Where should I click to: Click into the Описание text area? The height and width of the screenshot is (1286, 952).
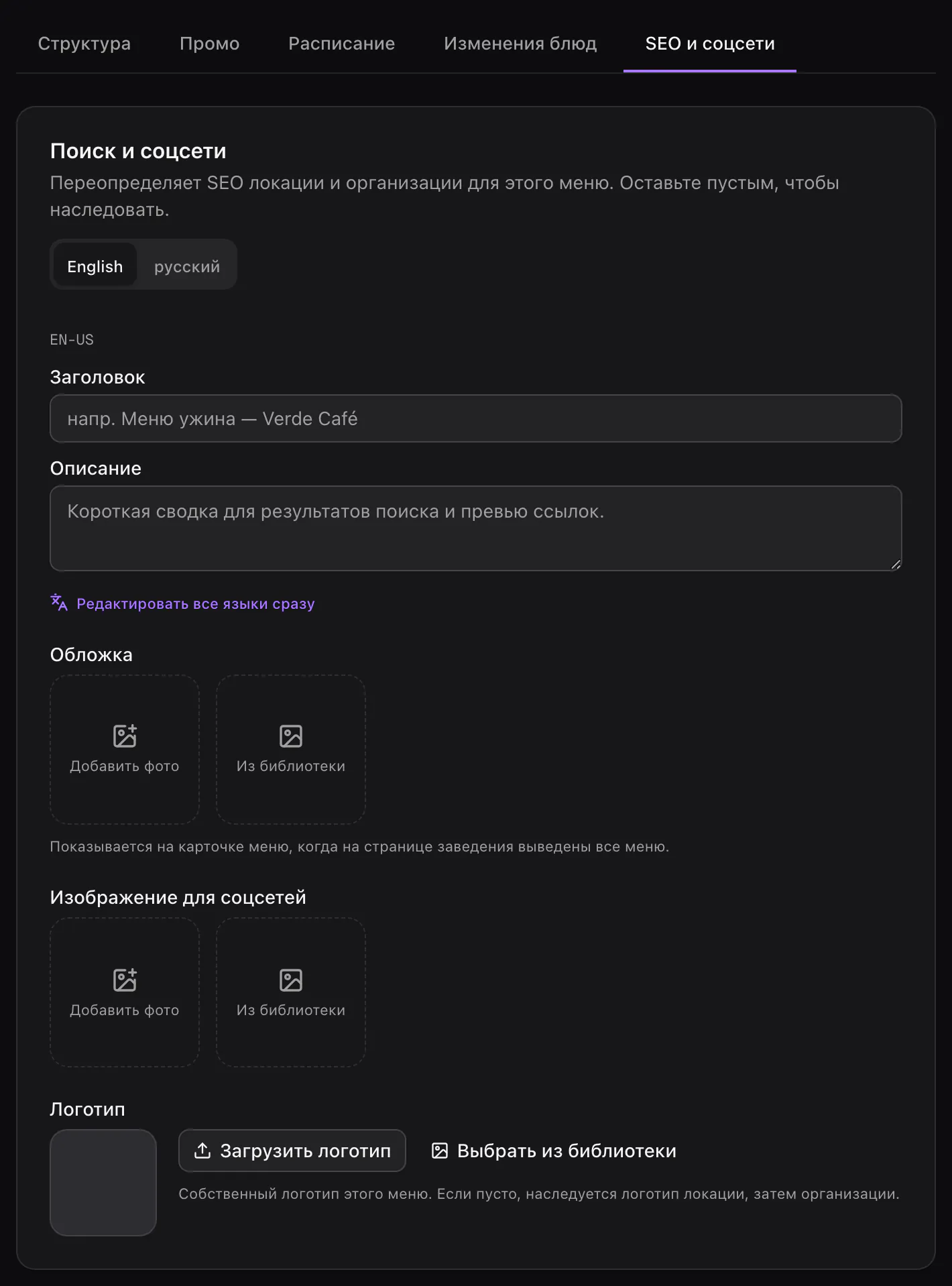[x=476, y=528]
